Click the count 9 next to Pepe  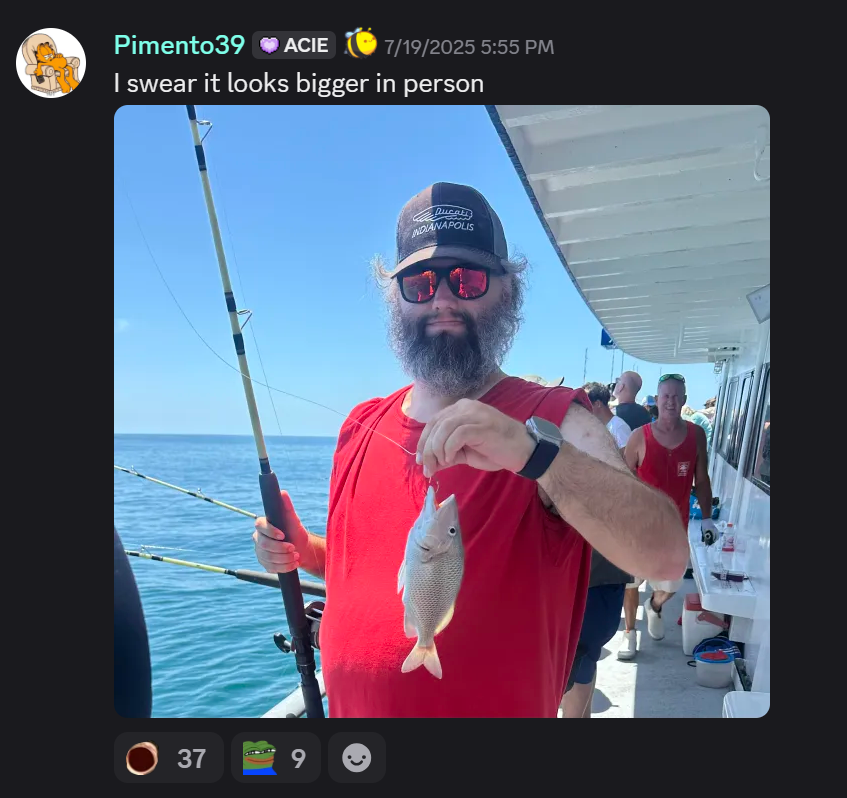tap(298, 759)
